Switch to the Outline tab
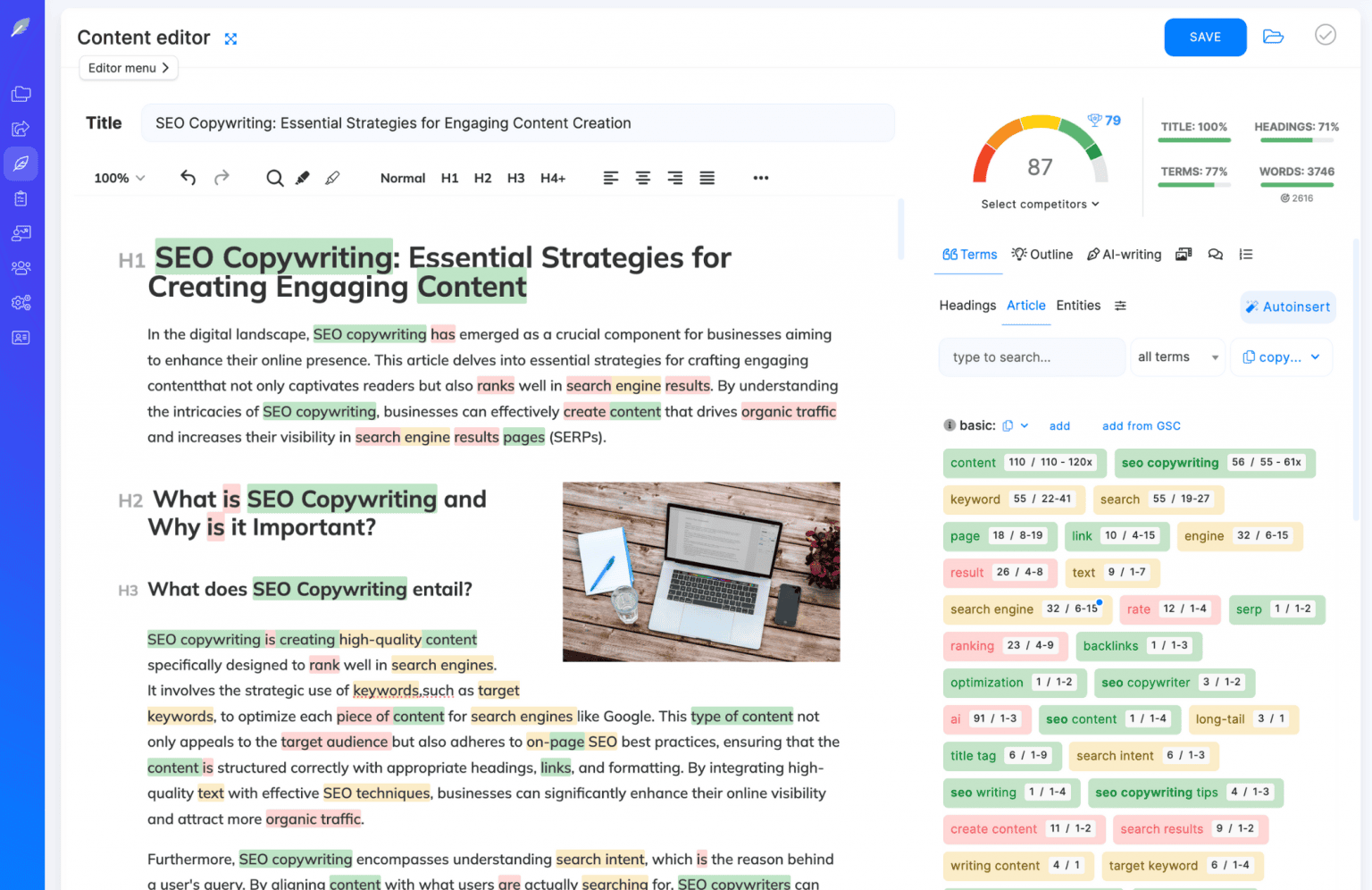Screen dimensions: 1372x890 coord(1042,254)
